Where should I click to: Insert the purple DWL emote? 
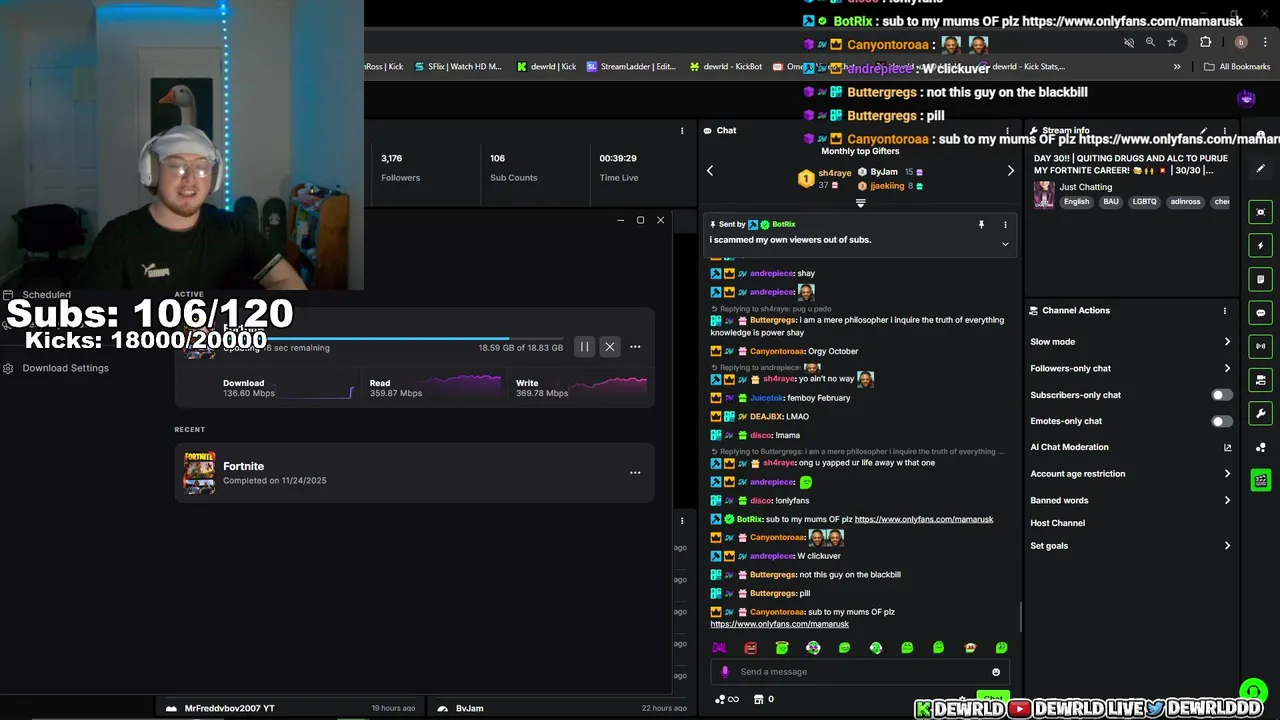pos(719,648)
